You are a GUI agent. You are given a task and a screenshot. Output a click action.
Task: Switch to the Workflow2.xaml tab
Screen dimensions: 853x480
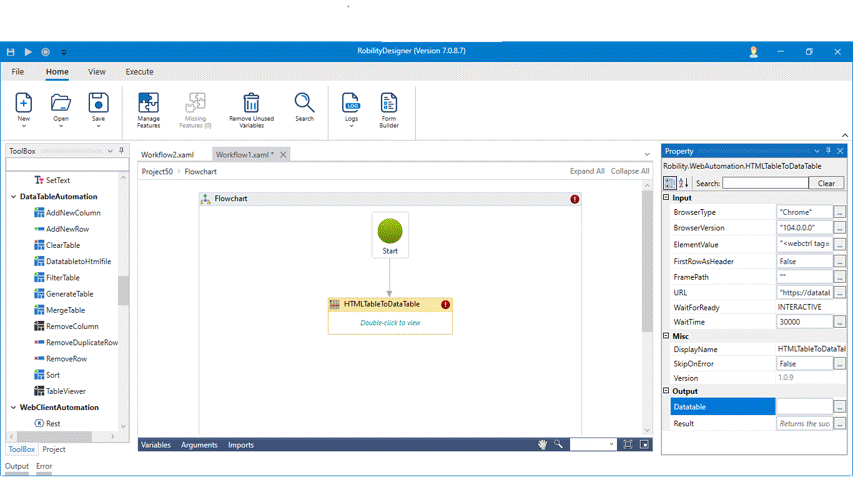[167, 155]
